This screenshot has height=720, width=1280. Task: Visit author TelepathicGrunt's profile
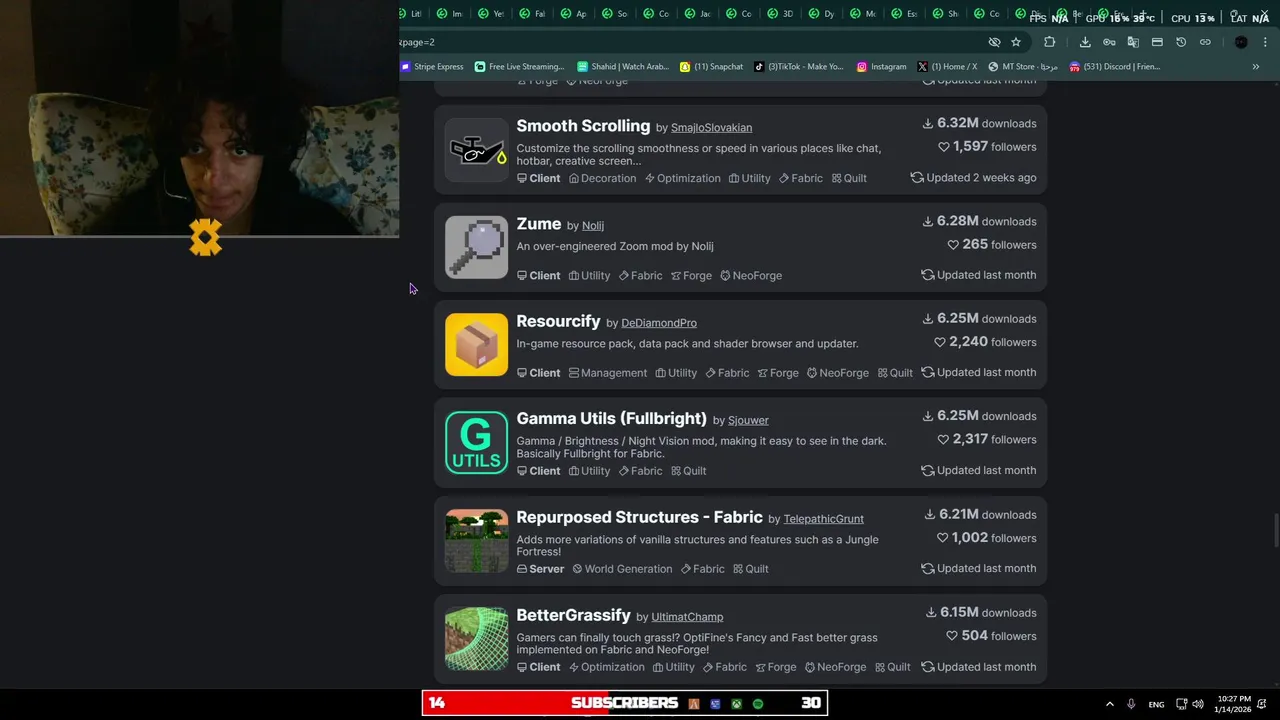824,519
